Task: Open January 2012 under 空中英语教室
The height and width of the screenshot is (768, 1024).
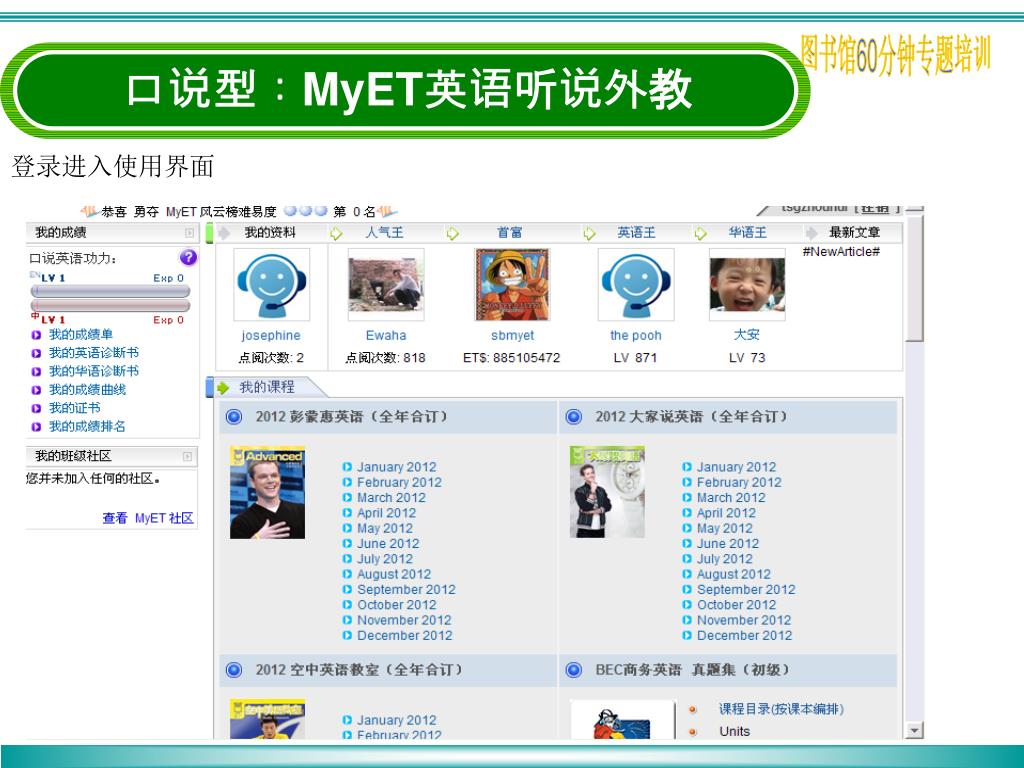Action: (396, 720)
